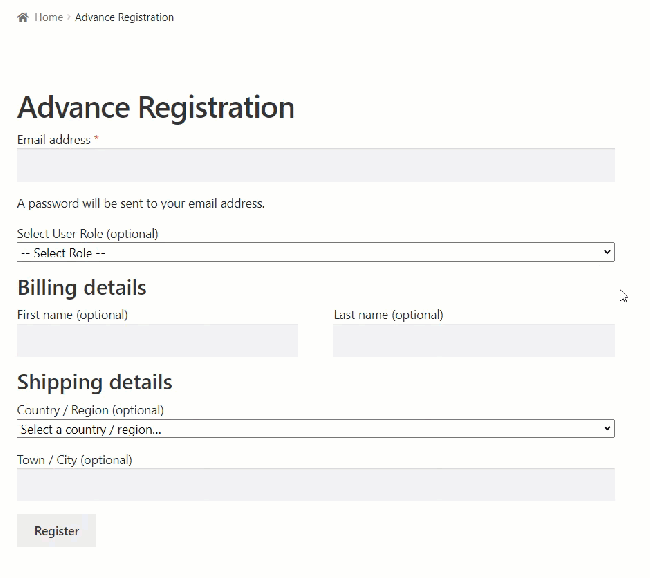Focus the Town / City input field

(x=315, y=485)
